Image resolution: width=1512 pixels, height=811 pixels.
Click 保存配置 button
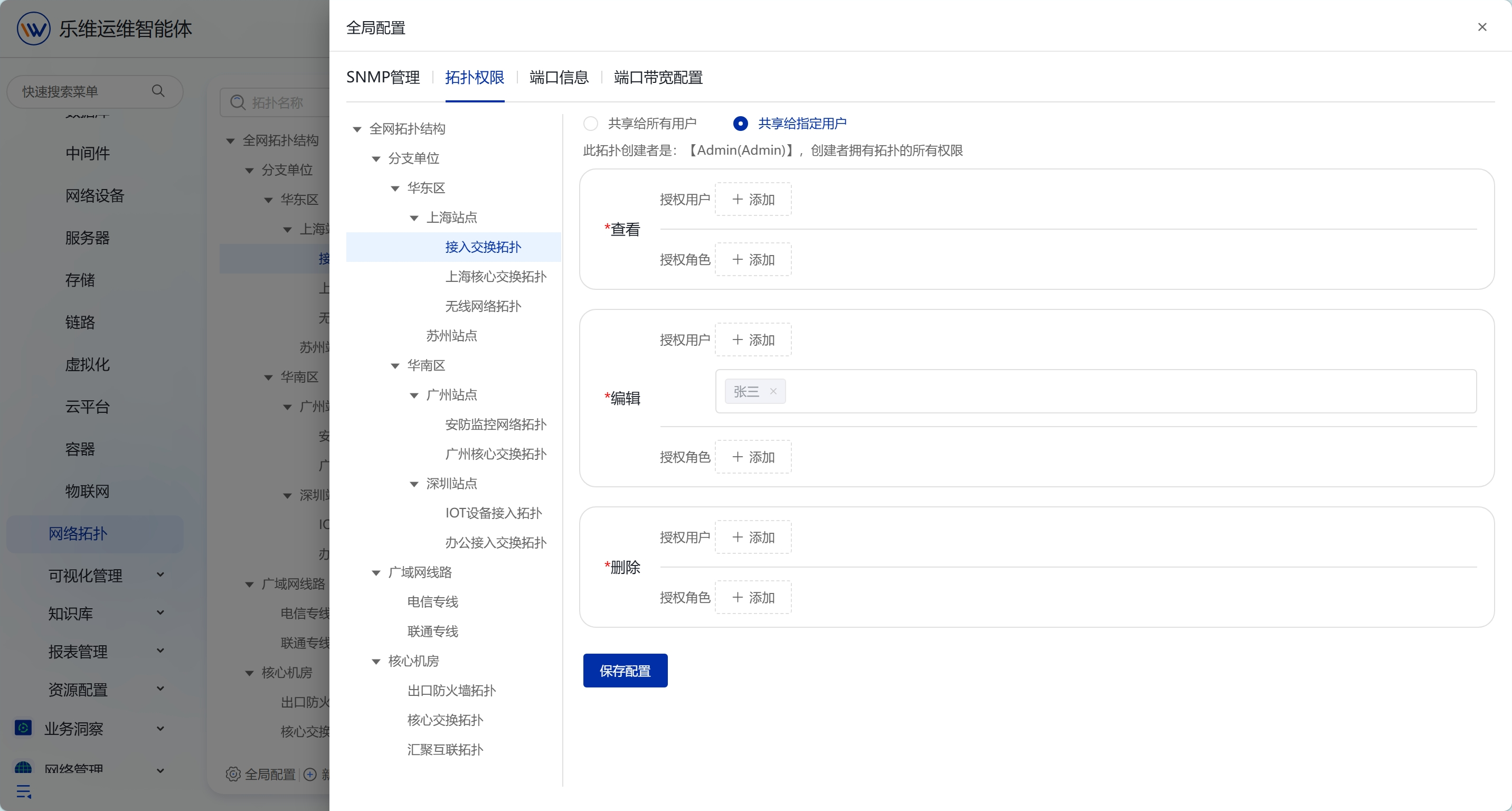tap(625, 670)
